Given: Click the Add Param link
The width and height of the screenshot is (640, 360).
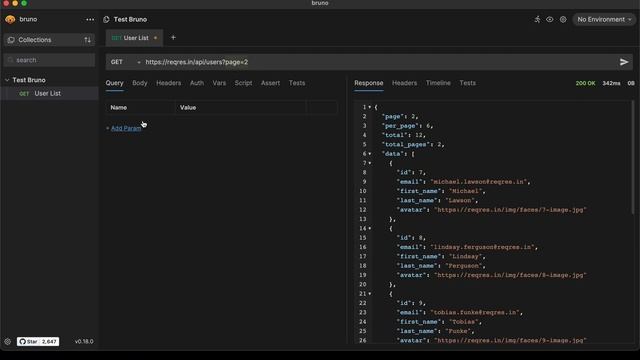Looking at the screenshot, I should click(126, 128).
